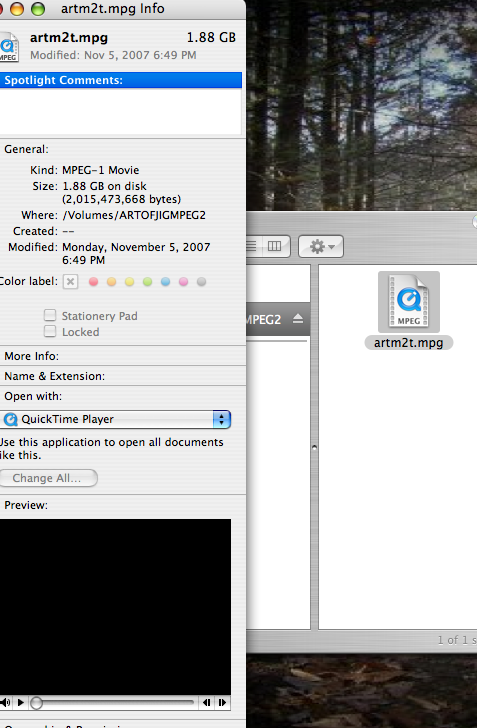477x728 pixels.
Task: Step the preview forward one frame
Action: click(x=222, y=702)
